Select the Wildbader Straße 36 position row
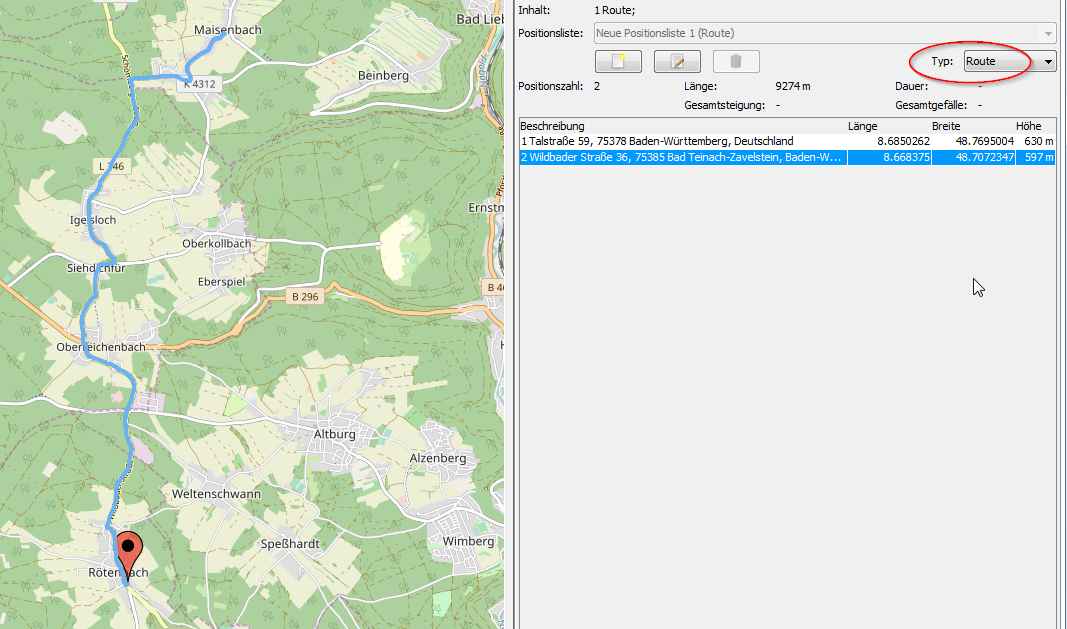The height and width of the screenshot is (629, 1067). 680,157
